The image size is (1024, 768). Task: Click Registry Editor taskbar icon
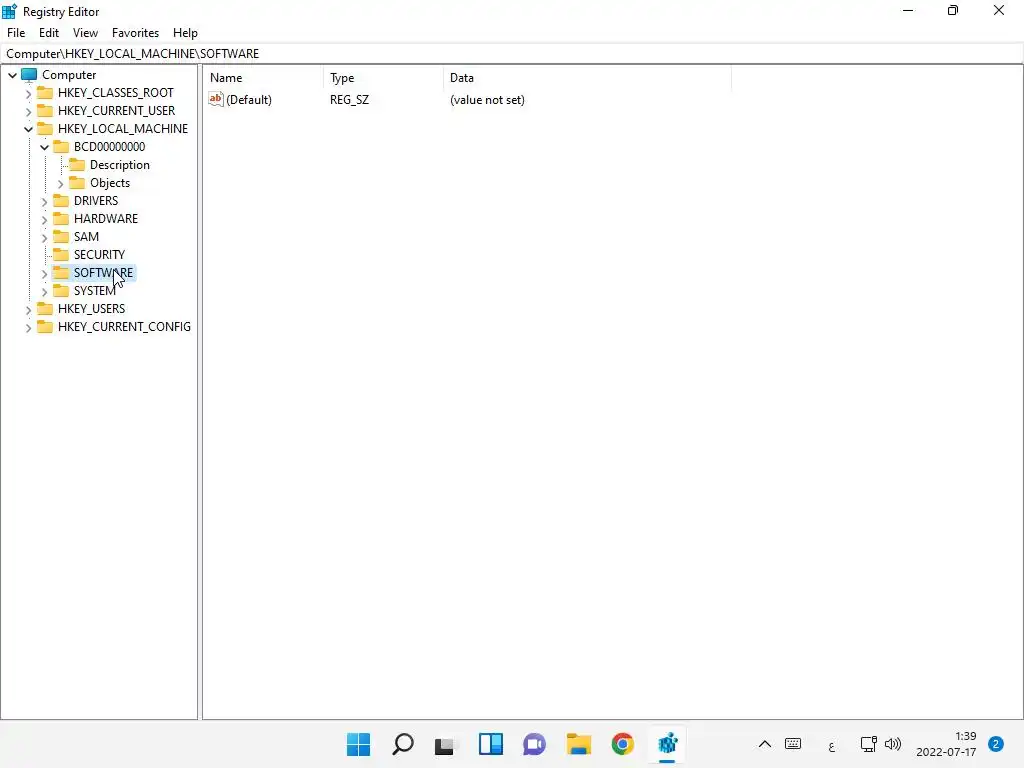pyautogui.click(x=667, y=744)
